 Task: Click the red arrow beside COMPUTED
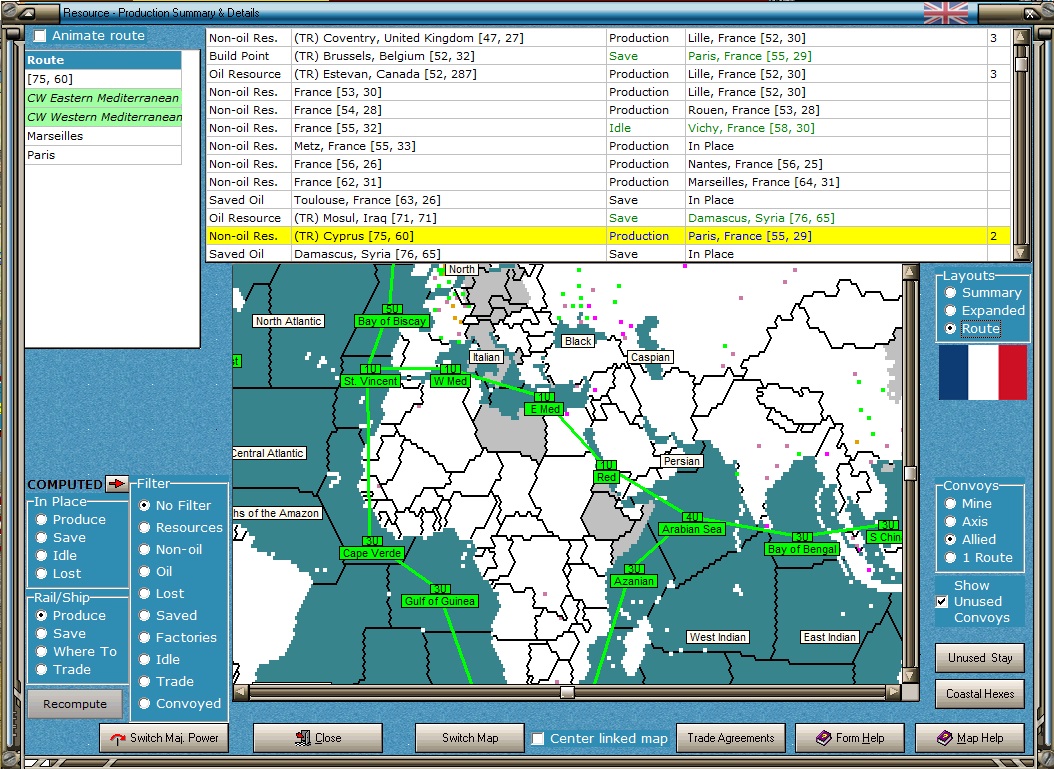click(x=117, y=484)
